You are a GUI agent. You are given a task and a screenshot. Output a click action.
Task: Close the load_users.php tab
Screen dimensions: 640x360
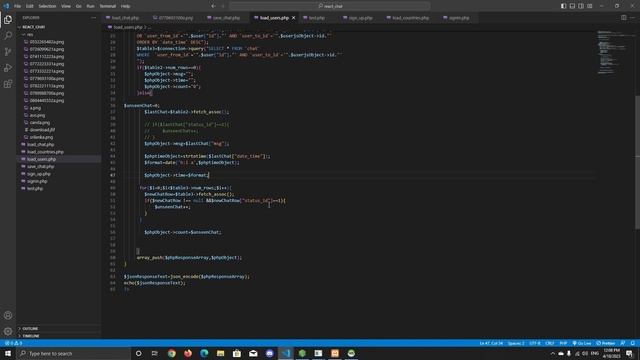click(293, 18)
